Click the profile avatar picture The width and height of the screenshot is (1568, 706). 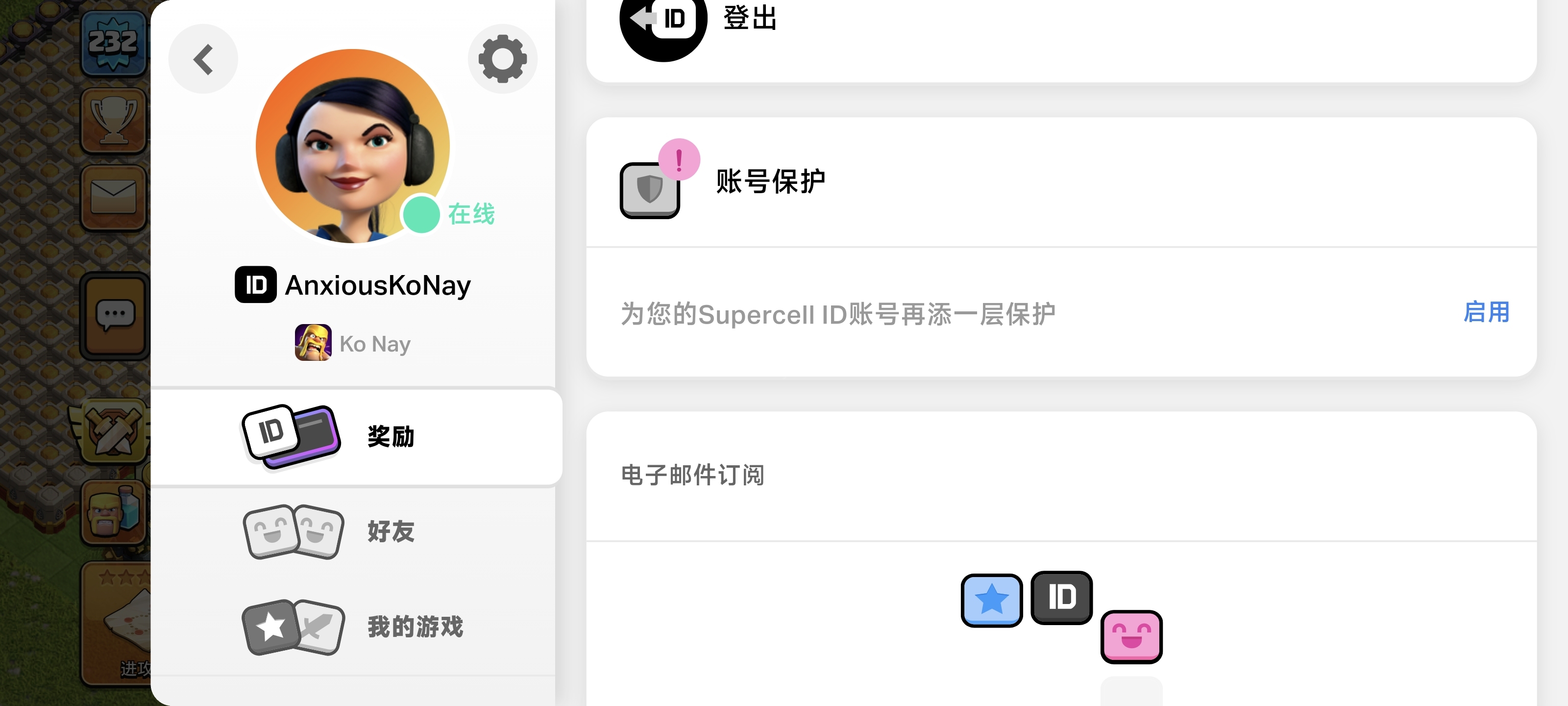pos(352,146)
